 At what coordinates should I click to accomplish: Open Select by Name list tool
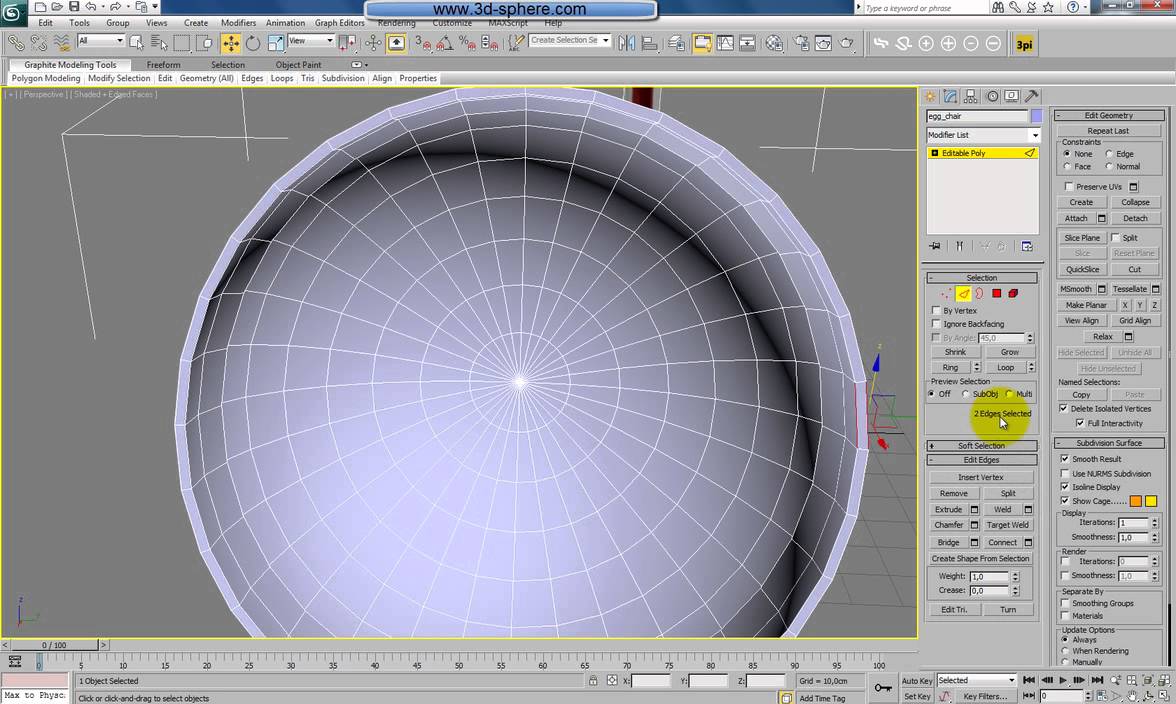coord(159,43)
